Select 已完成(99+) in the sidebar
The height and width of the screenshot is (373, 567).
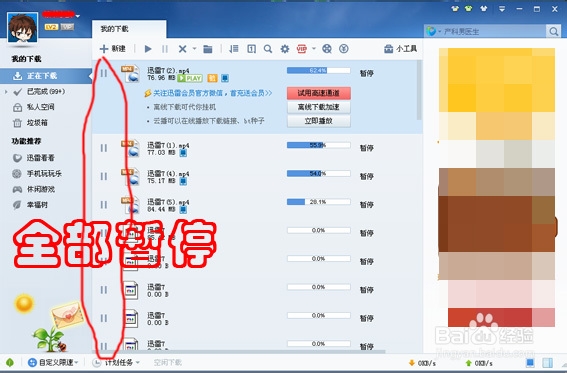46,92
